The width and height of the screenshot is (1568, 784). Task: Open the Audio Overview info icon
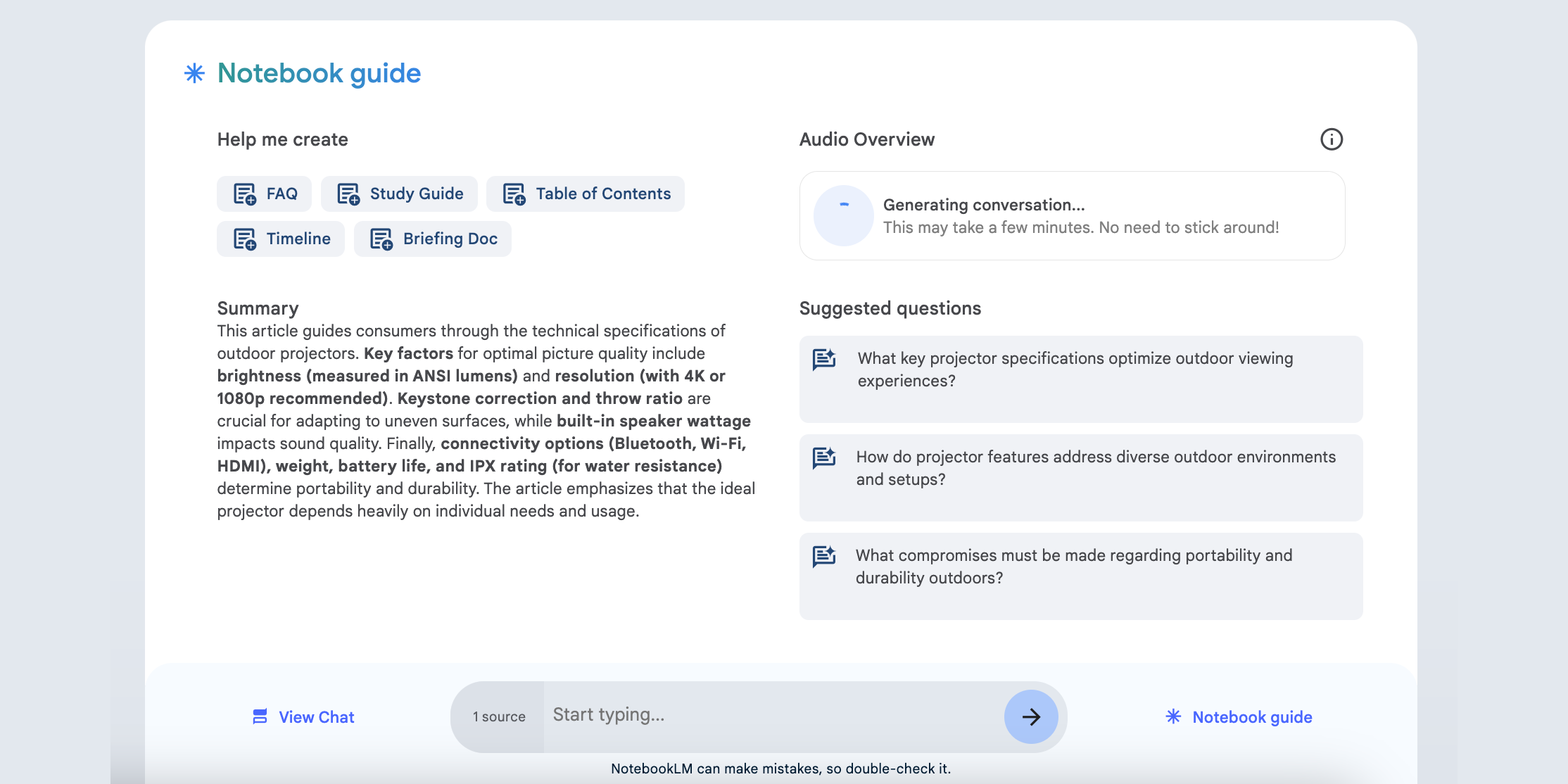tap(1331, 139)
